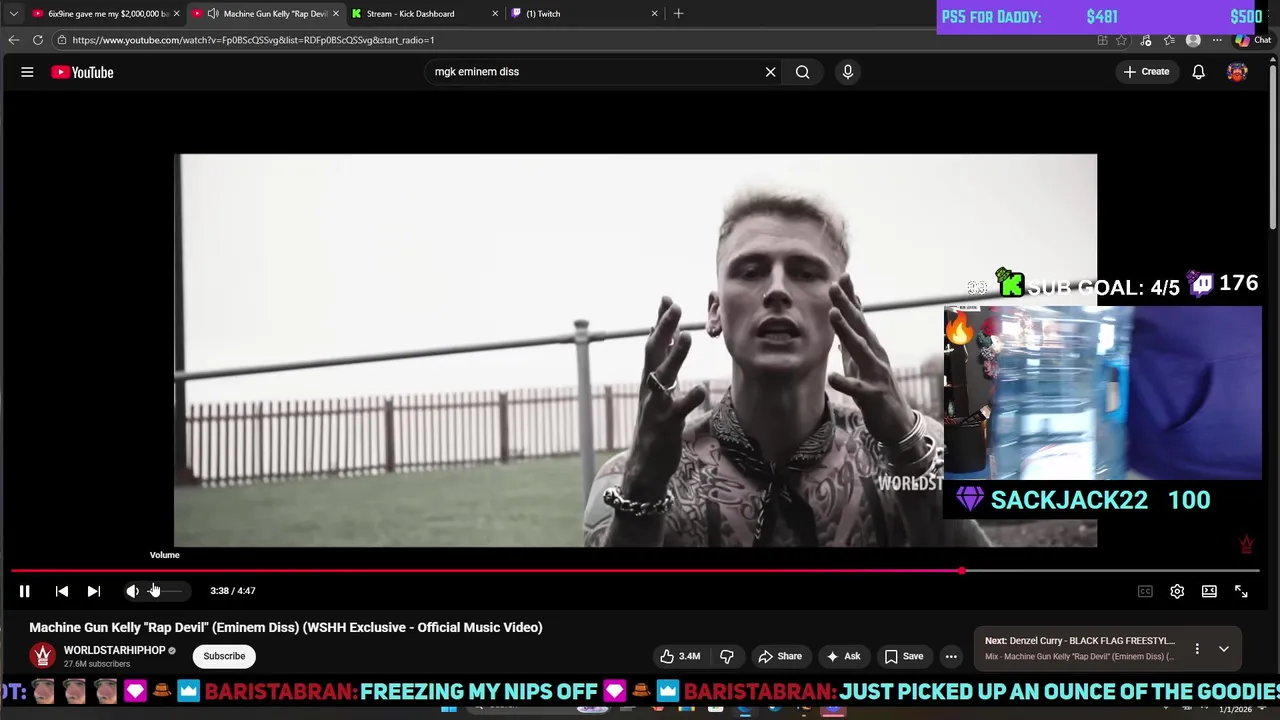This screenshot has height=720, width=1280.
Task: Mute the Rap Devil tab via its speaker icon
Action: pyautogui.click(x=212, y=14)
